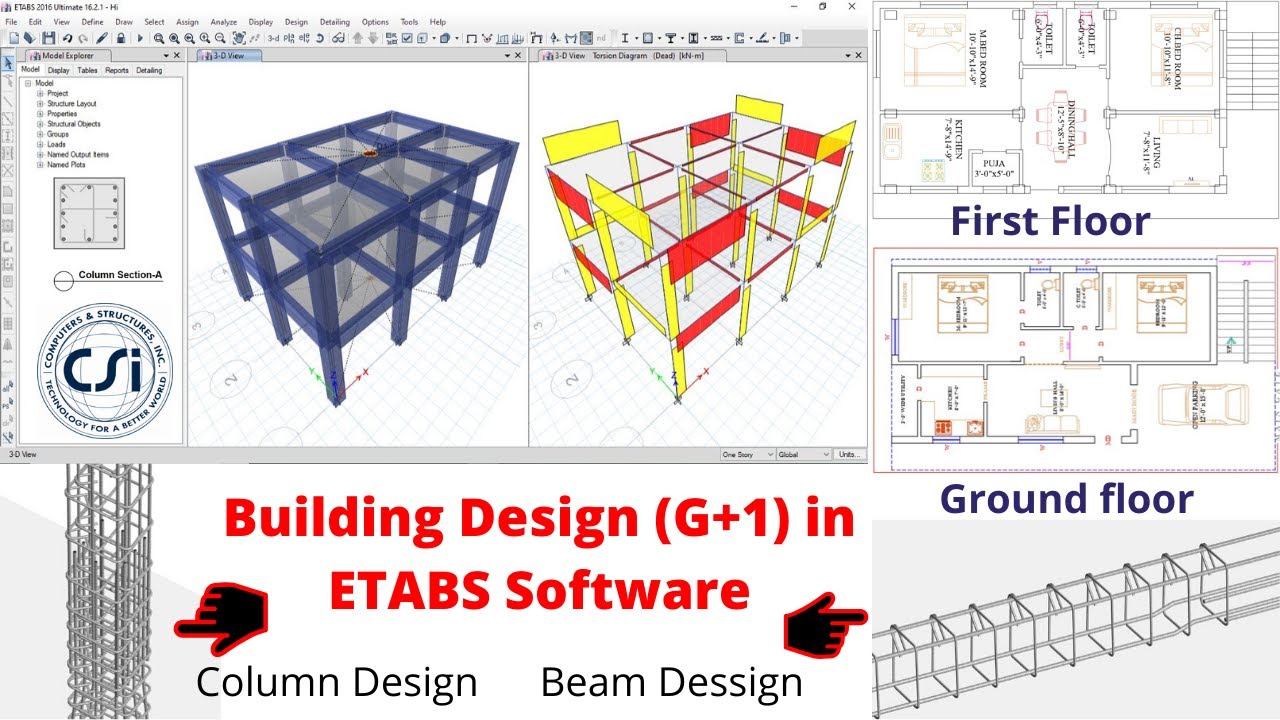Screen dimensions: 1280x720
Task: Activate the pan hand tool
Action: 239,38
